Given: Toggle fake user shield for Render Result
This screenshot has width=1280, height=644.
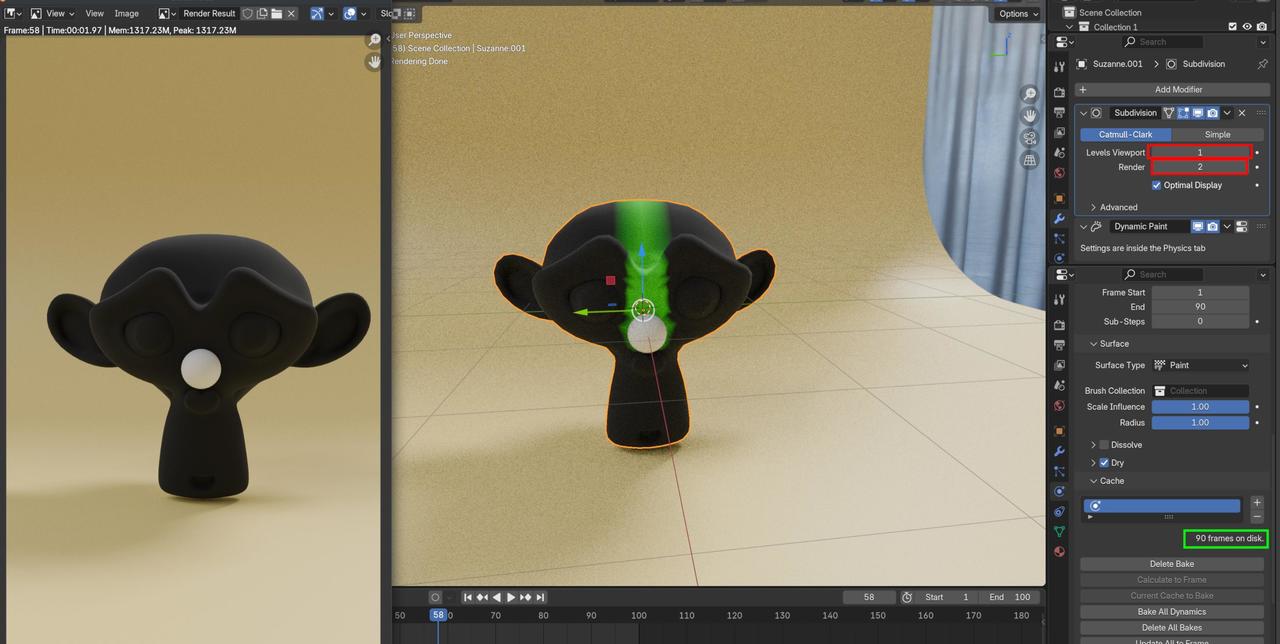Looking at the screenshot, I should tap(248, 13).
